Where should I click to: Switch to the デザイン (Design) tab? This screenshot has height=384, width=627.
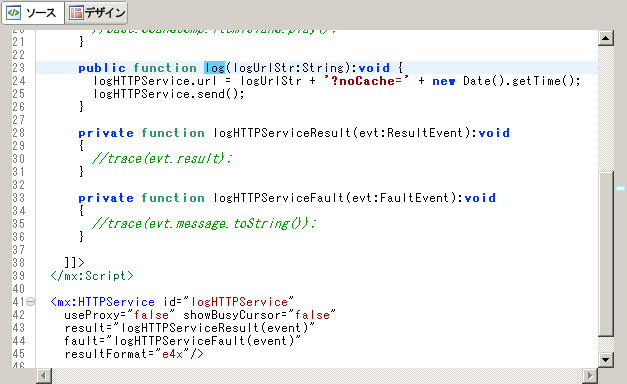point(96,13)
